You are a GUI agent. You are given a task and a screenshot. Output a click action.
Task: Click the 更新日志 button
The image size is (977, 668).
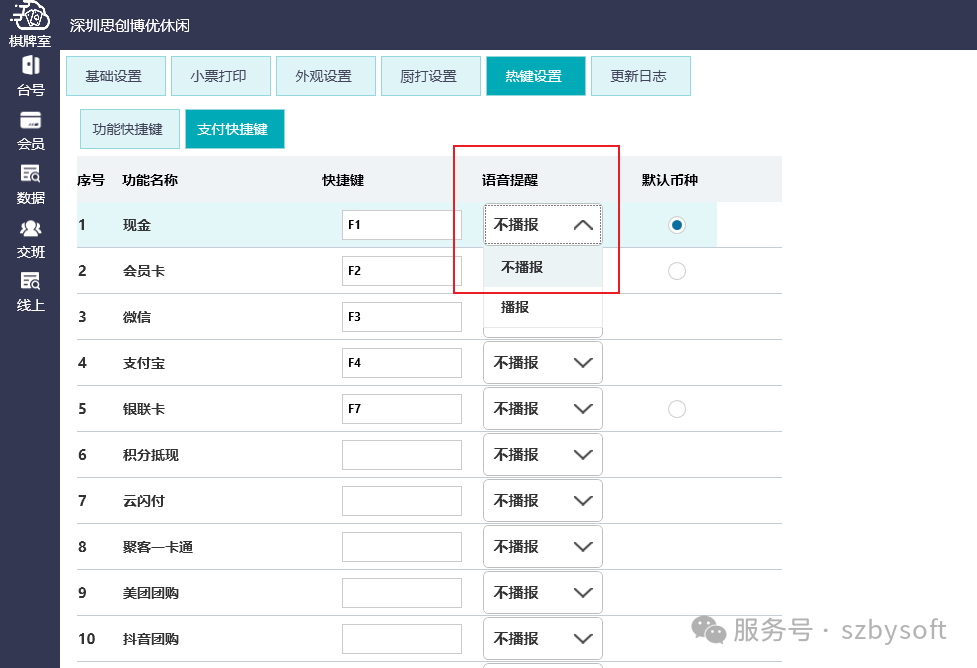pos(640,75)
